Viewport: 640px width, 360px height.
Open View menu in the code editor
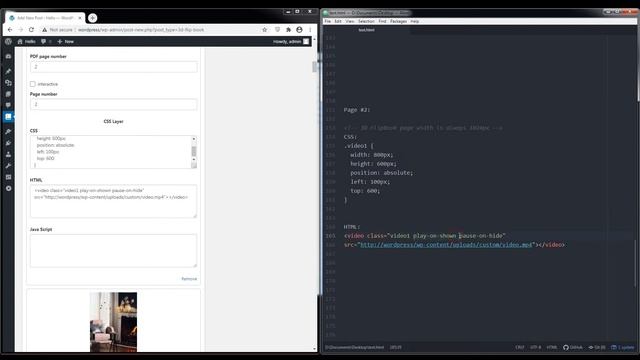350,21
